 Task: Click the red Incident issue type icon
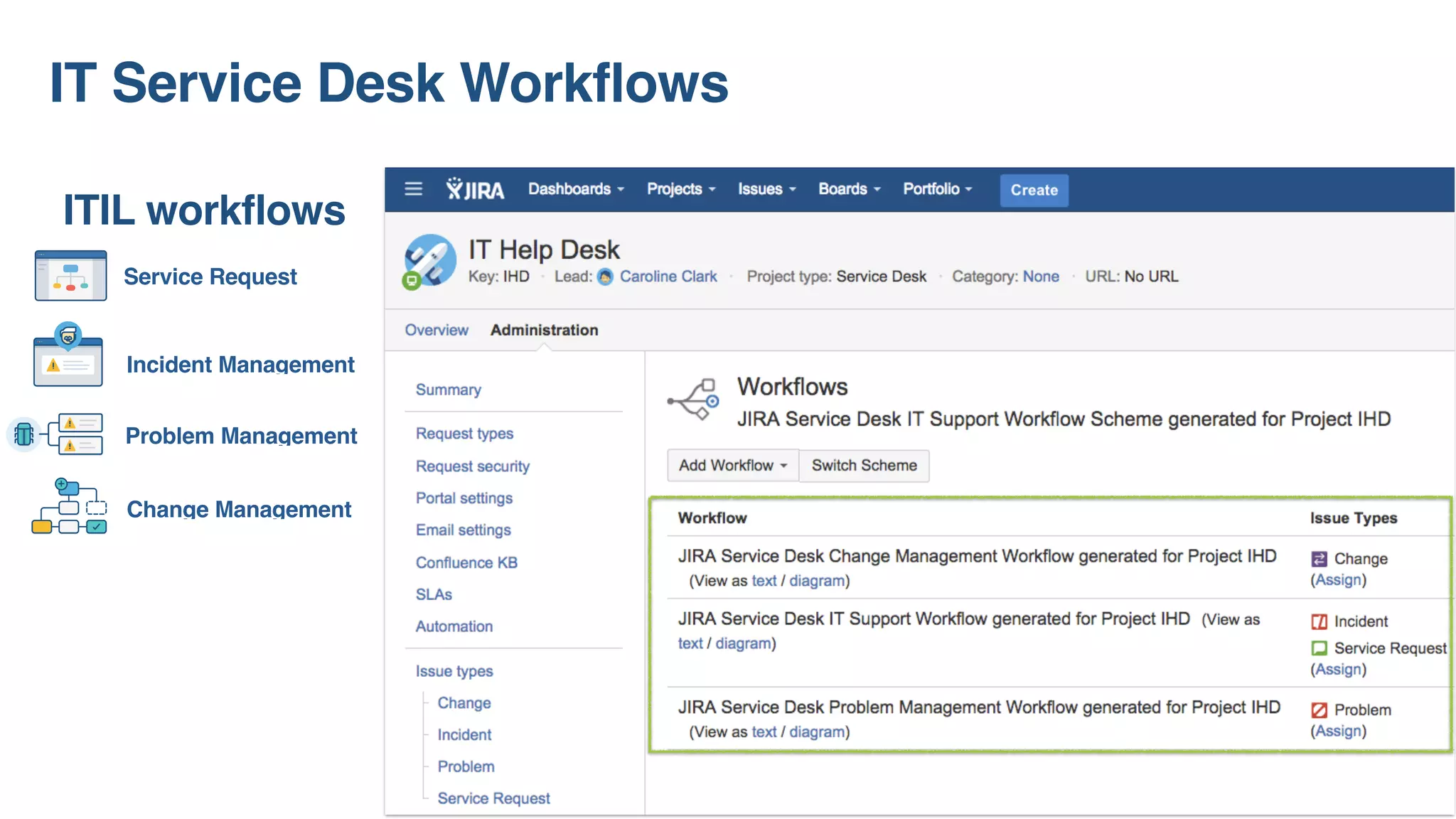pyautogui.click(x=1319, y=621)
